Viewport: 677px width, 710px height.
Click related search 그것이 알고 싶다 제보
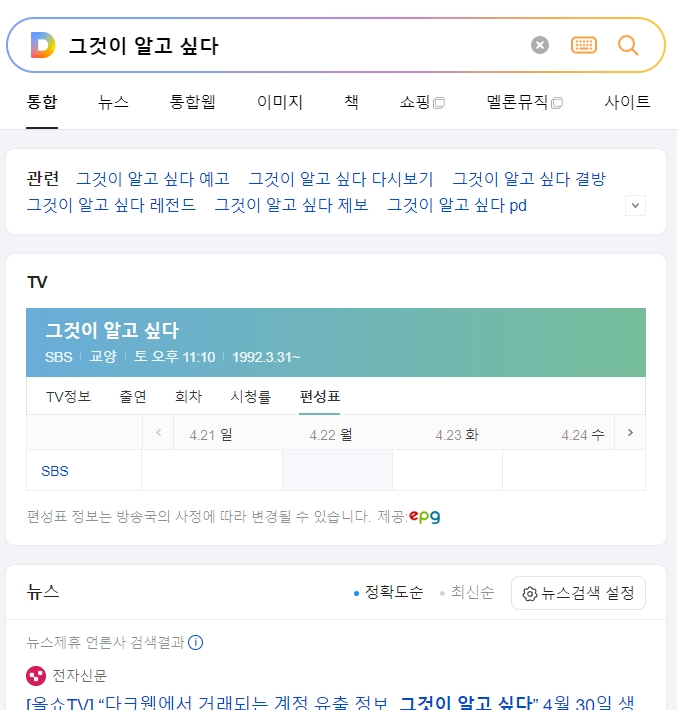pos(291,205)
